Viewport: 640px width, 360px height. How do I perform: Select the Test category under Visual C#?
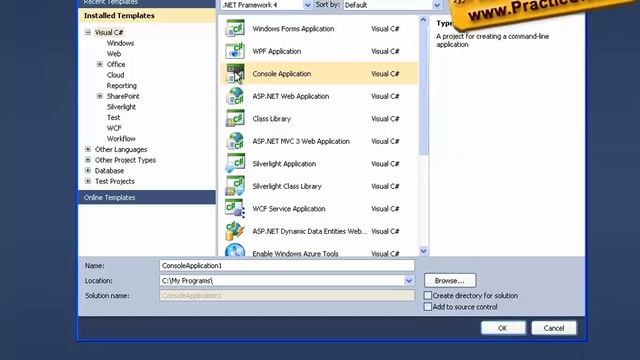[x=113, y=117]
